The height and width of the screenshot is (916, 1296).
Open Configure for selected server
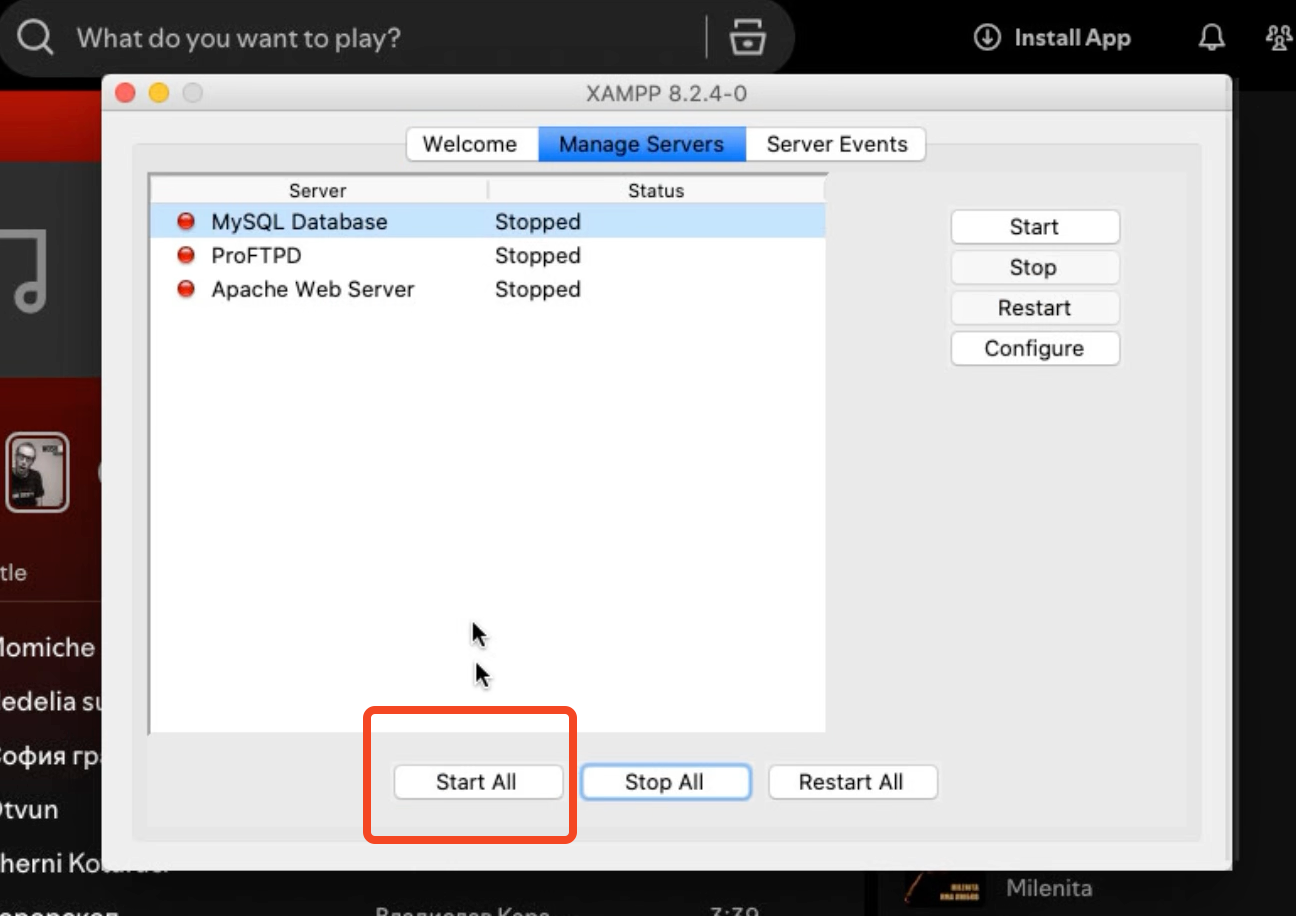pyautogui.click(x=1034, y=349)
